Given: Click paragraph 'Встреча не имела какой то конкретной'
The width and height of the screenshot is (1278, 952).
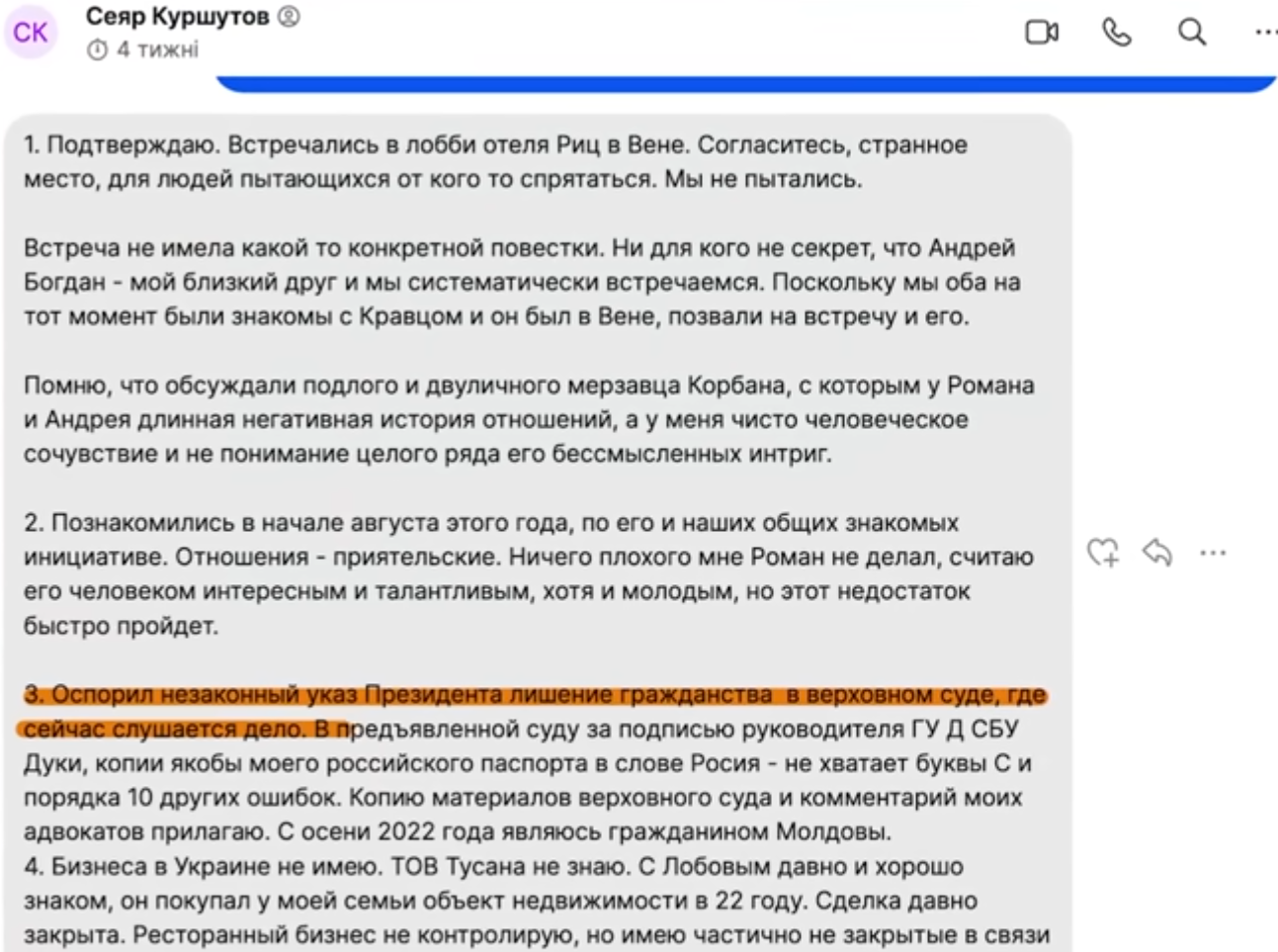Looking at the screenshot, I should [x=522, y=283].
